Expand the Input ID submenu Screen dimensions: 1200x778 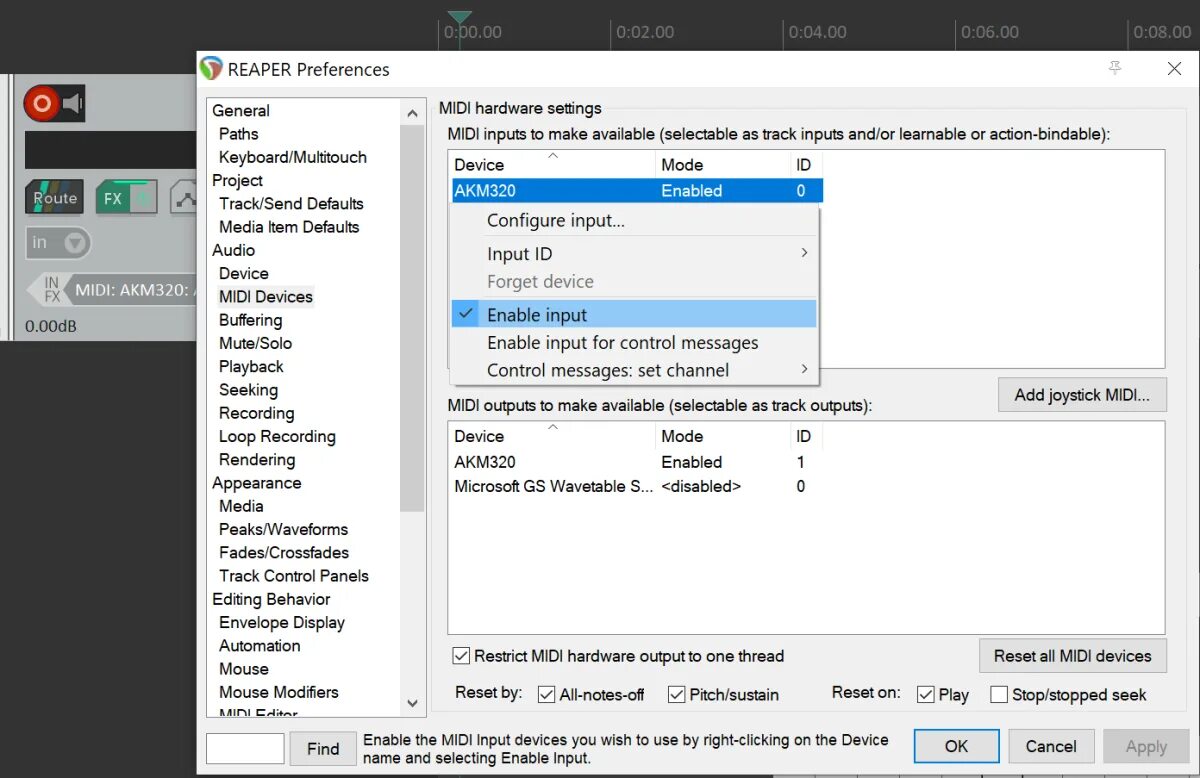point(634,254)
